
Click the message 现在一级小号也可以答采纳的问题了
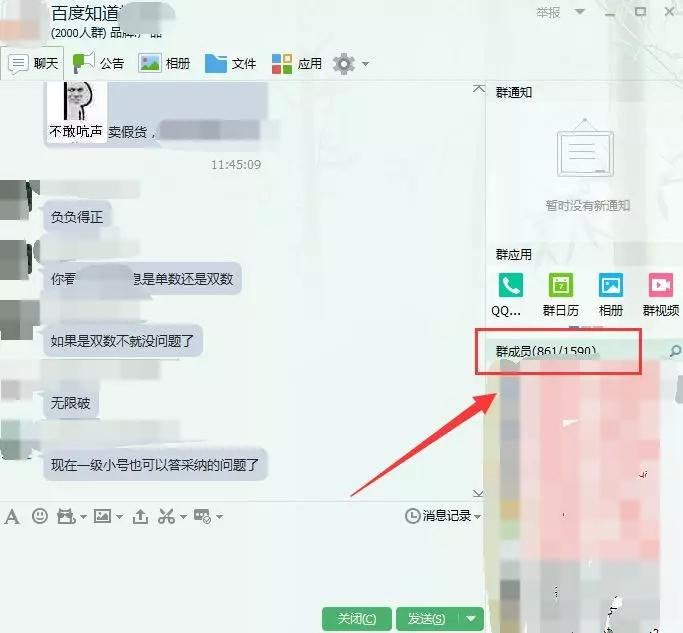[155, 465]
